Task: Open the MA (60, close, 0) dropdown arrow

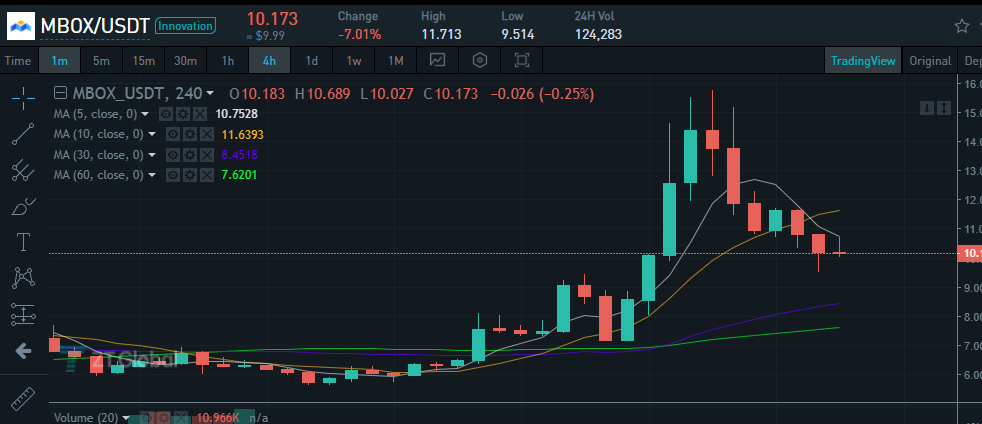Action: tap(152, 175)
